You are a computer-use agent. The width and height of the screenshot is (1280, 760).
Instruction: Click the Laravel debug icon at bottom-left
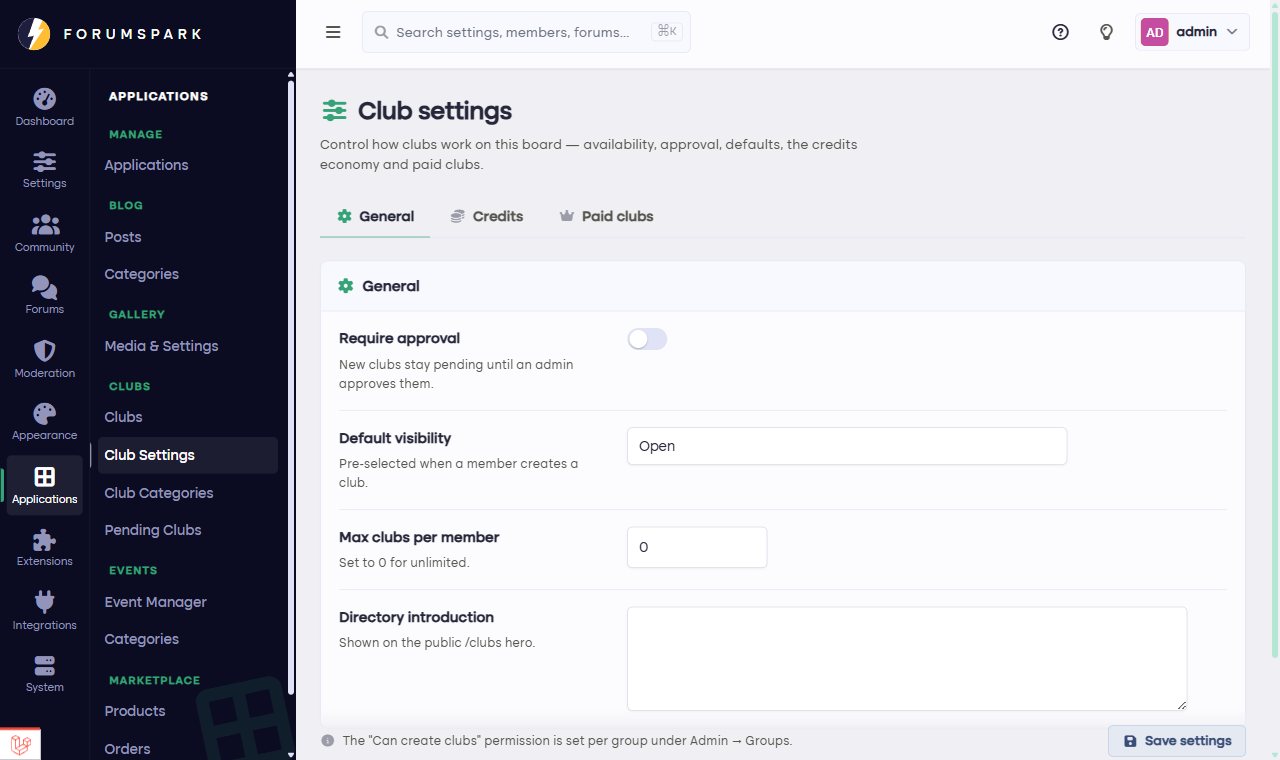click(21, 744)
